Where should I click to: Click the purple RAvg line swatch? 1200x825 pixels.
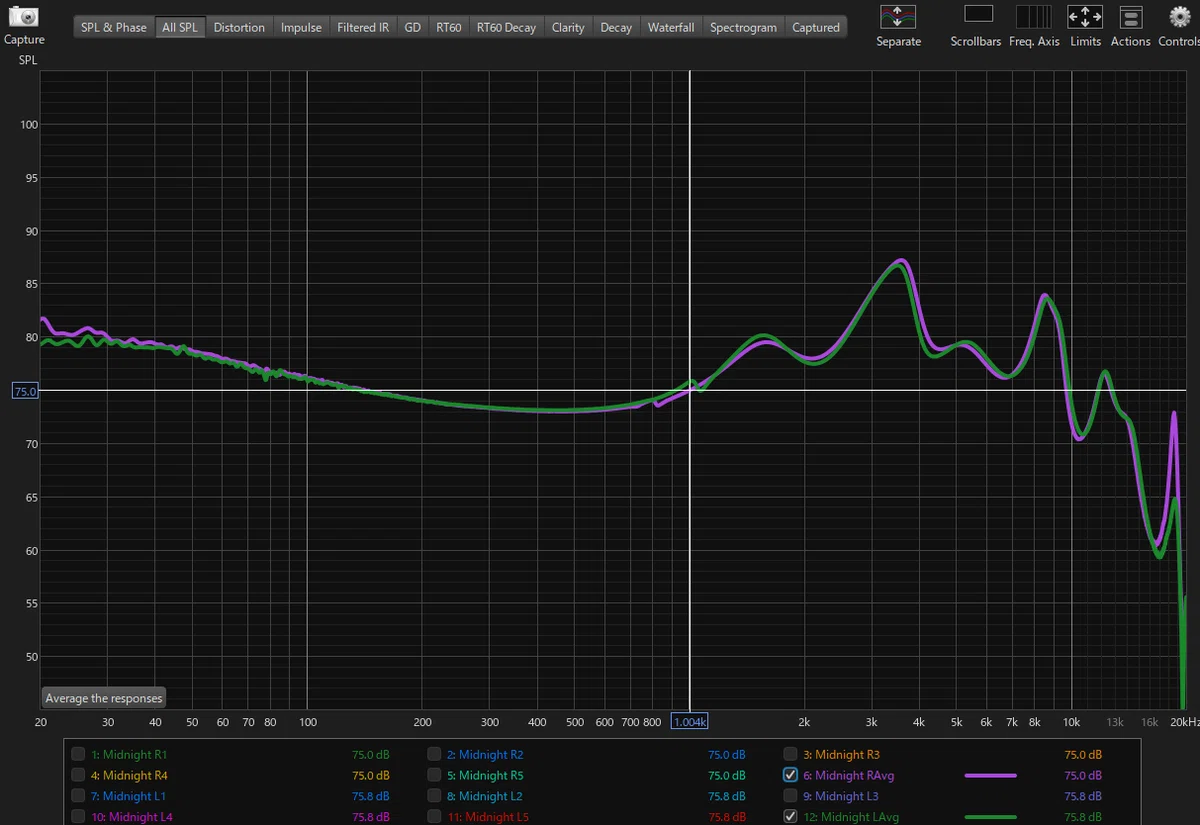(x=990, y=775)
